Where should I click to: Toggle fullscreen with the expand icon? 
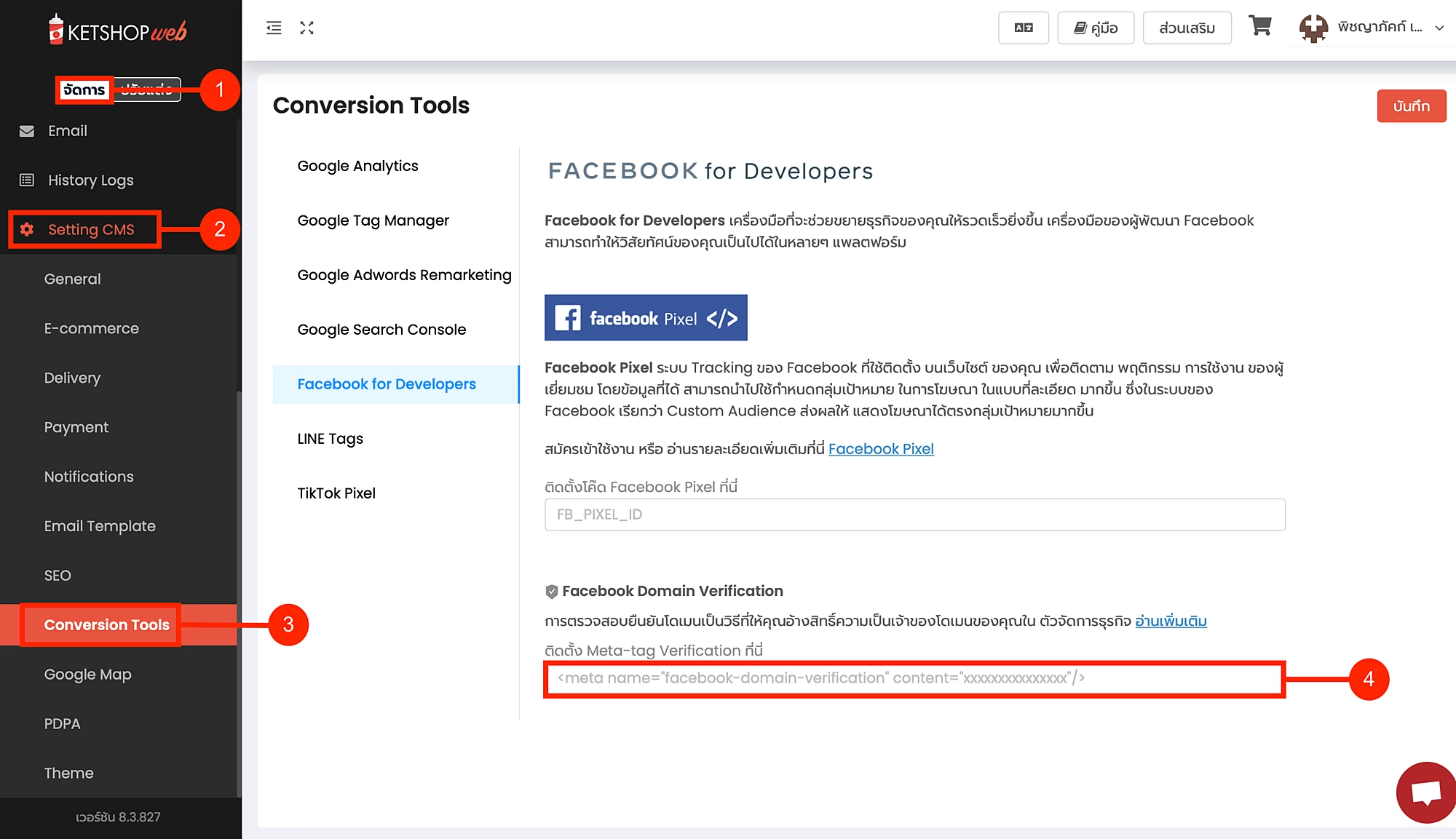click(x=307, y=28)
